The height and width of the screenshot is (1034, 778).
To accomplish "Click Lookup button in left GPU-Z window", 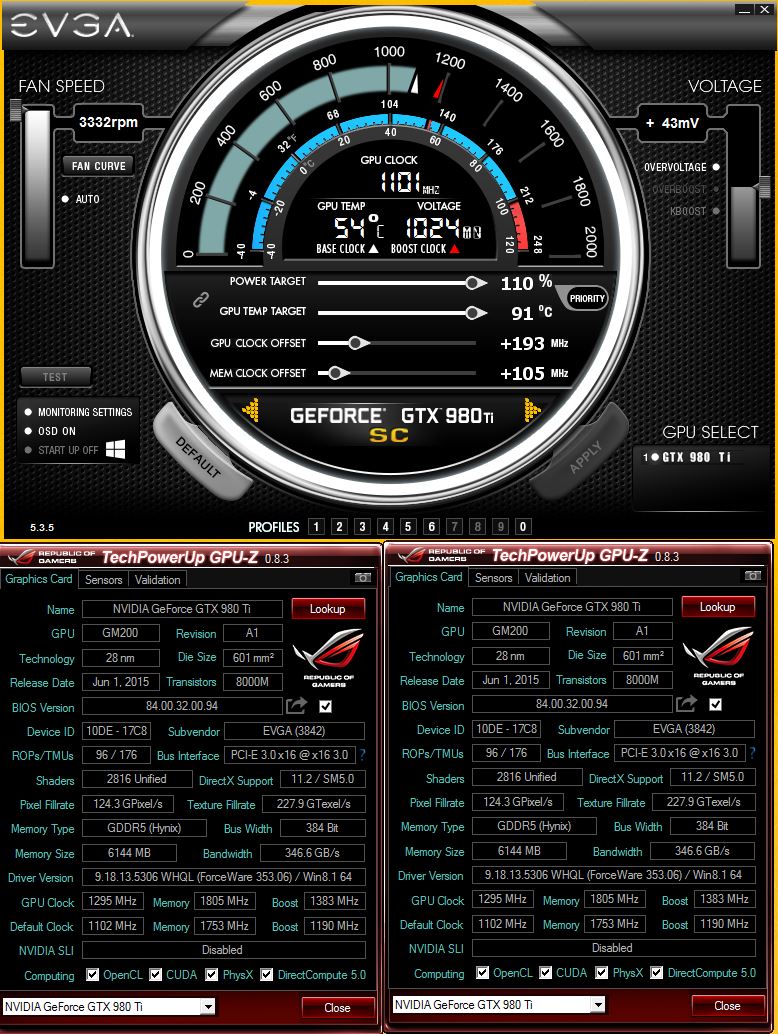I will 328,609.
